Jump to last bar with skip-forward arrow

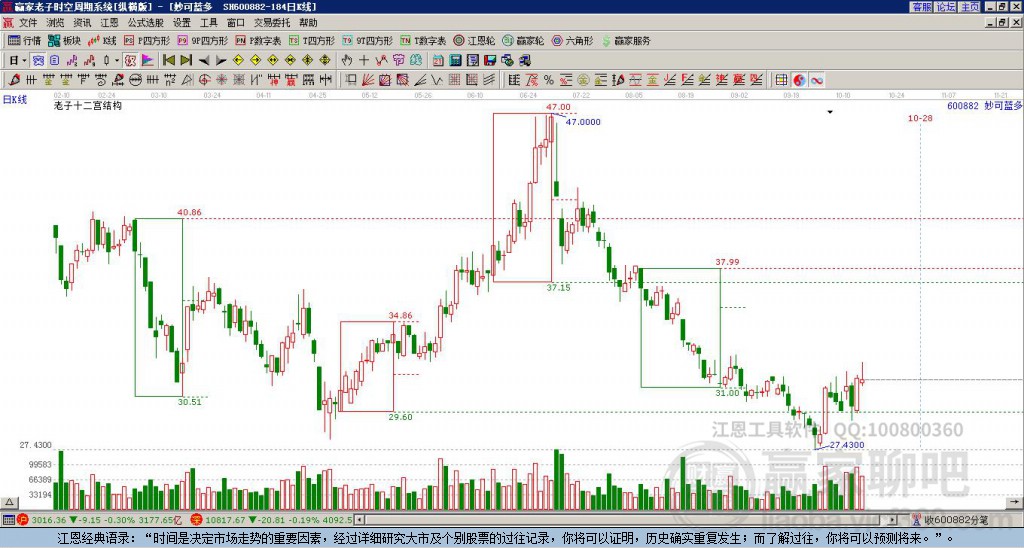click(185, 61)
